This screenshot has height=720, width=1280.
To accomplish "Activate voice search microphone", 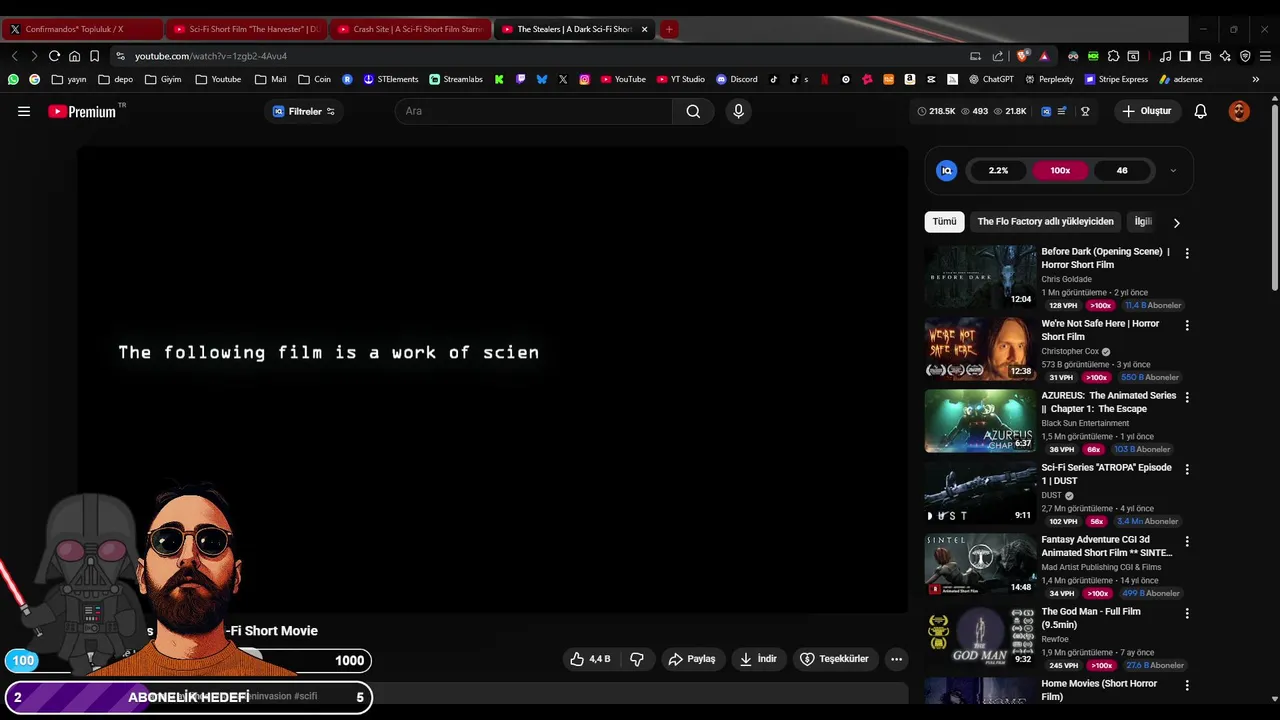I will click(738, 111).
